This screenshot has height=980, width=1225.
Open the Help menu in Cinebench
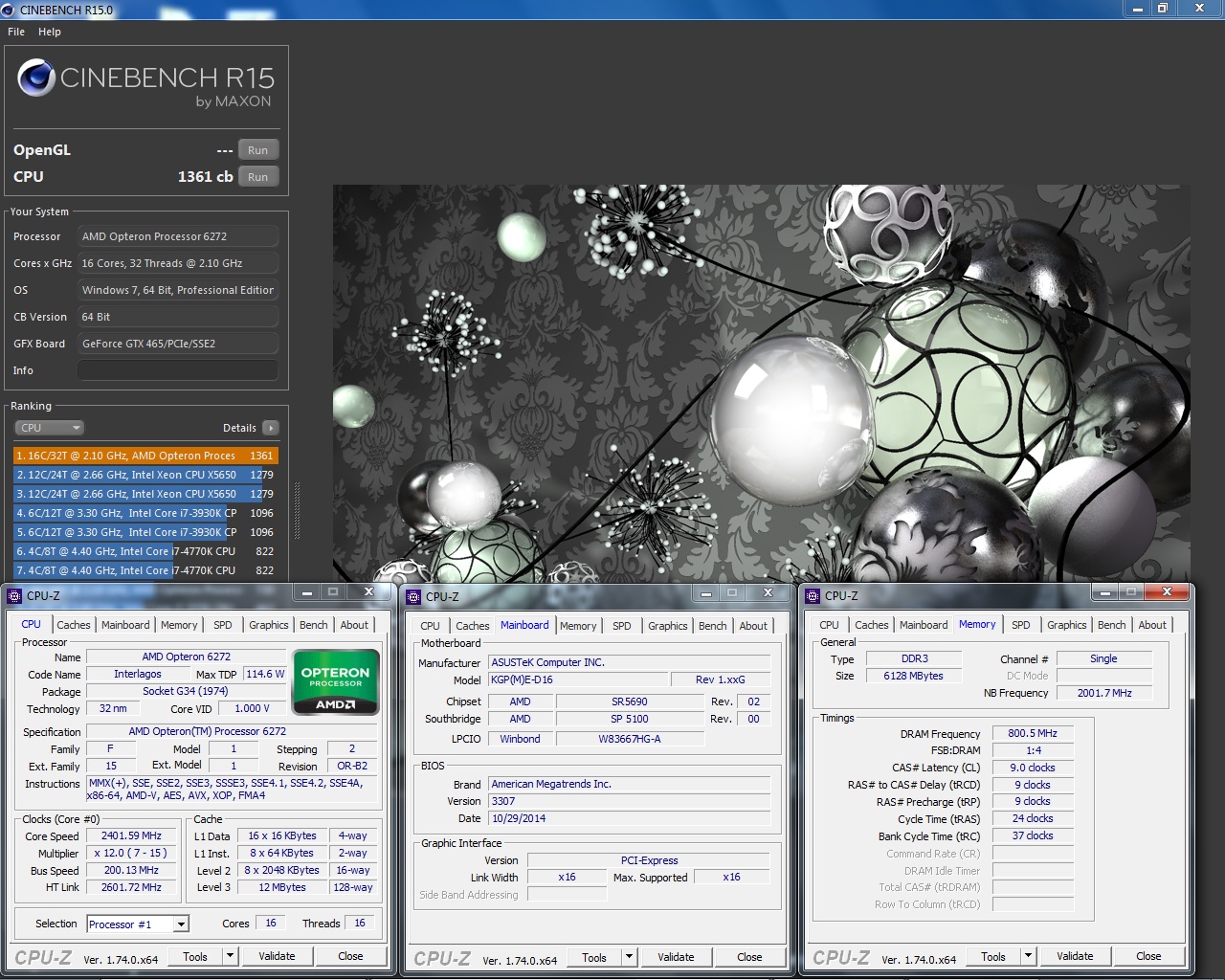(50, 32)
